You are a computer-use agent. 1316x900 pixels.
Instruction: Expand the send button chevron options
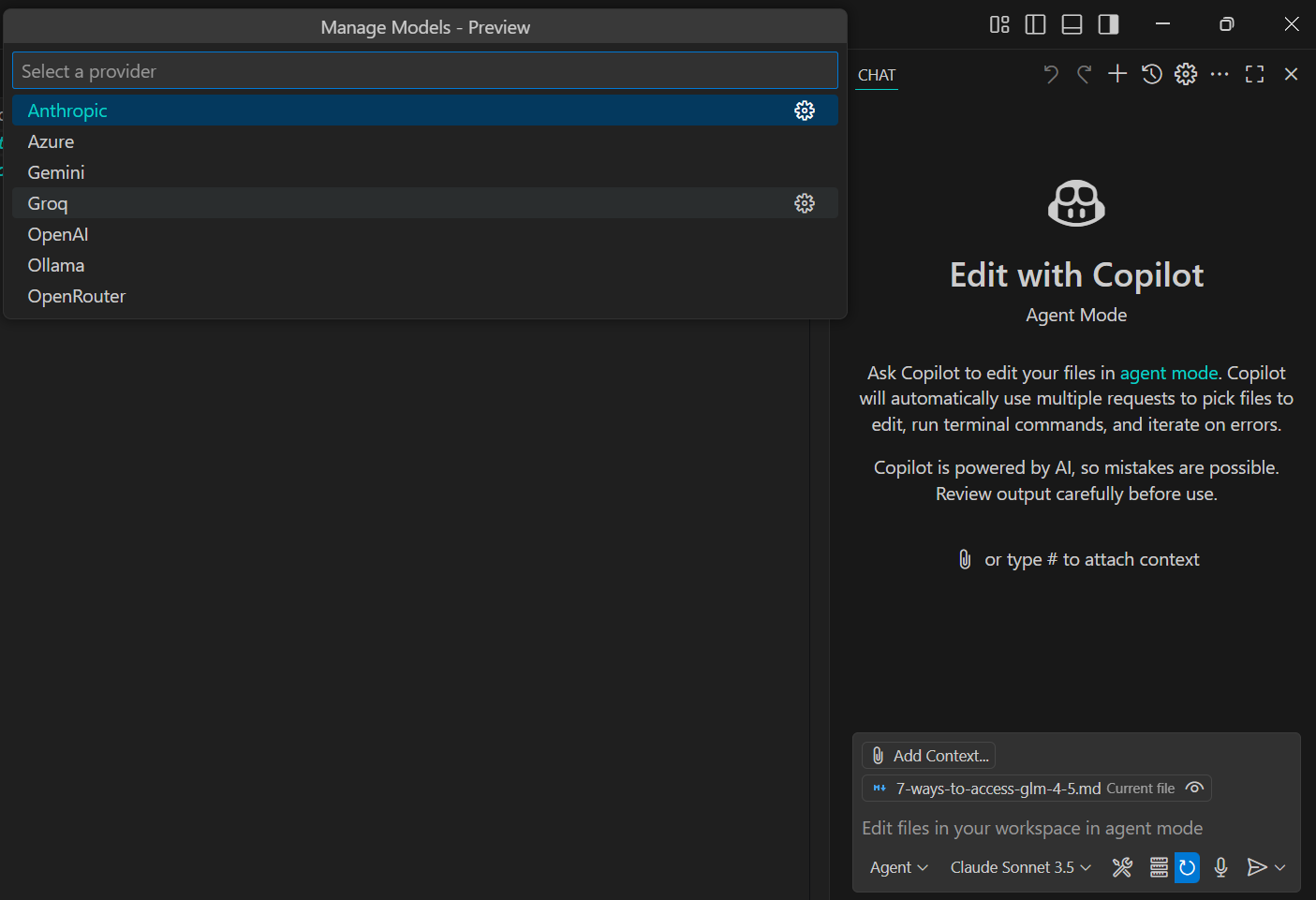pos(1279,867)
